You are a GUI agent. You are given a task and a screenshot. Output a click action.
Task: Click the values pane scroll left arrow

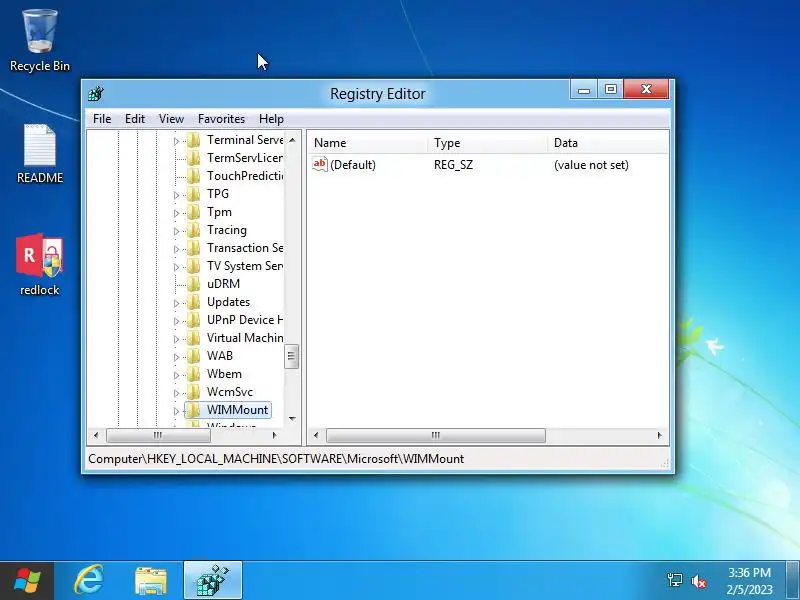316,435
